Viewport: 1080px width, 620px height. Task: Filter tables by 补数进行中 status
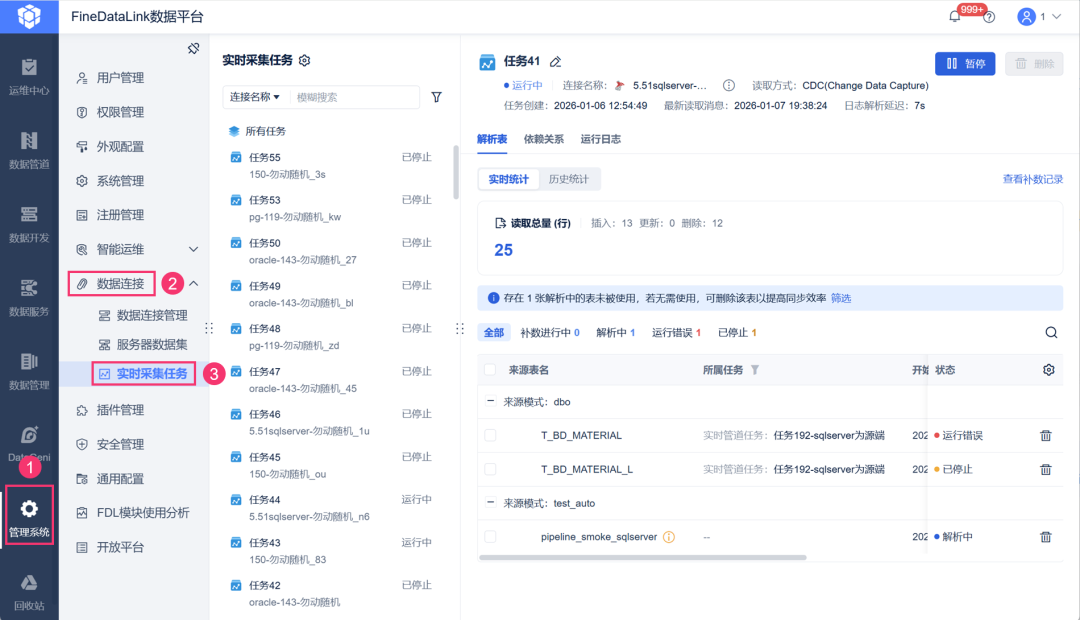(x=550, y=333)
